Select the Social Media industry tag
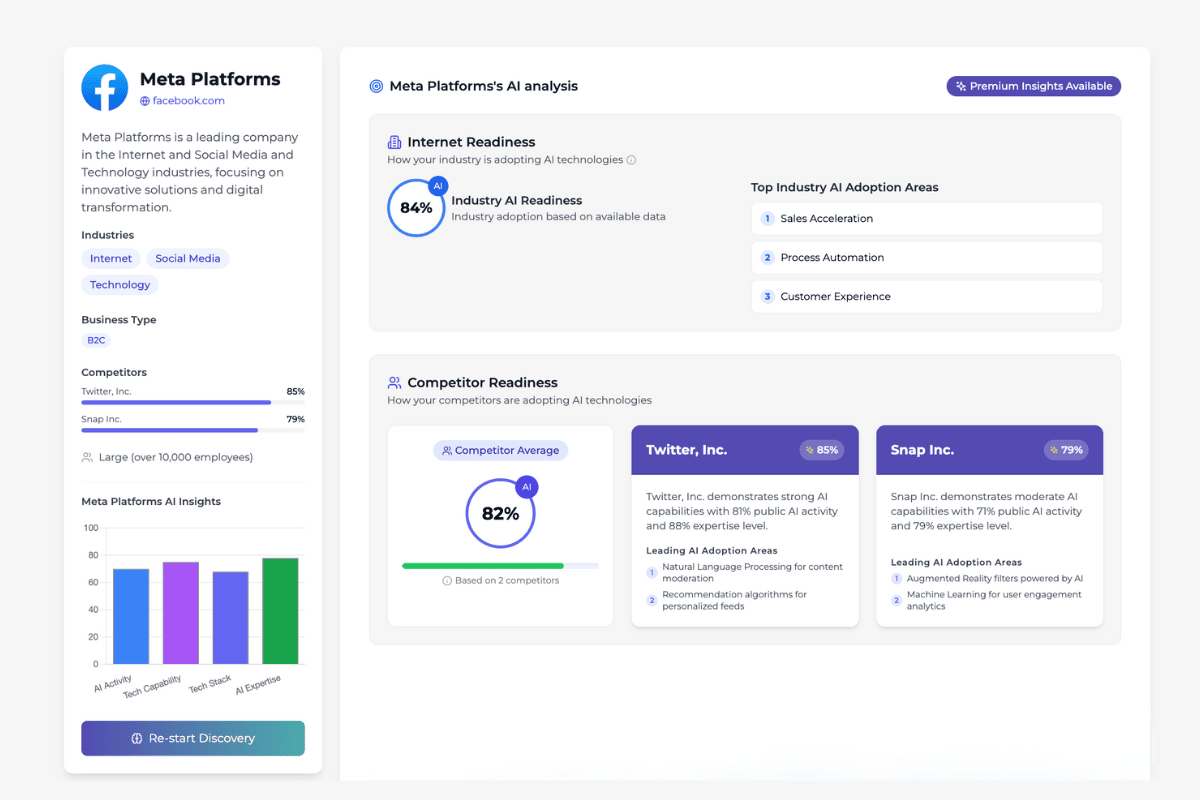The image size is (1200, 800). coord(188,258)
